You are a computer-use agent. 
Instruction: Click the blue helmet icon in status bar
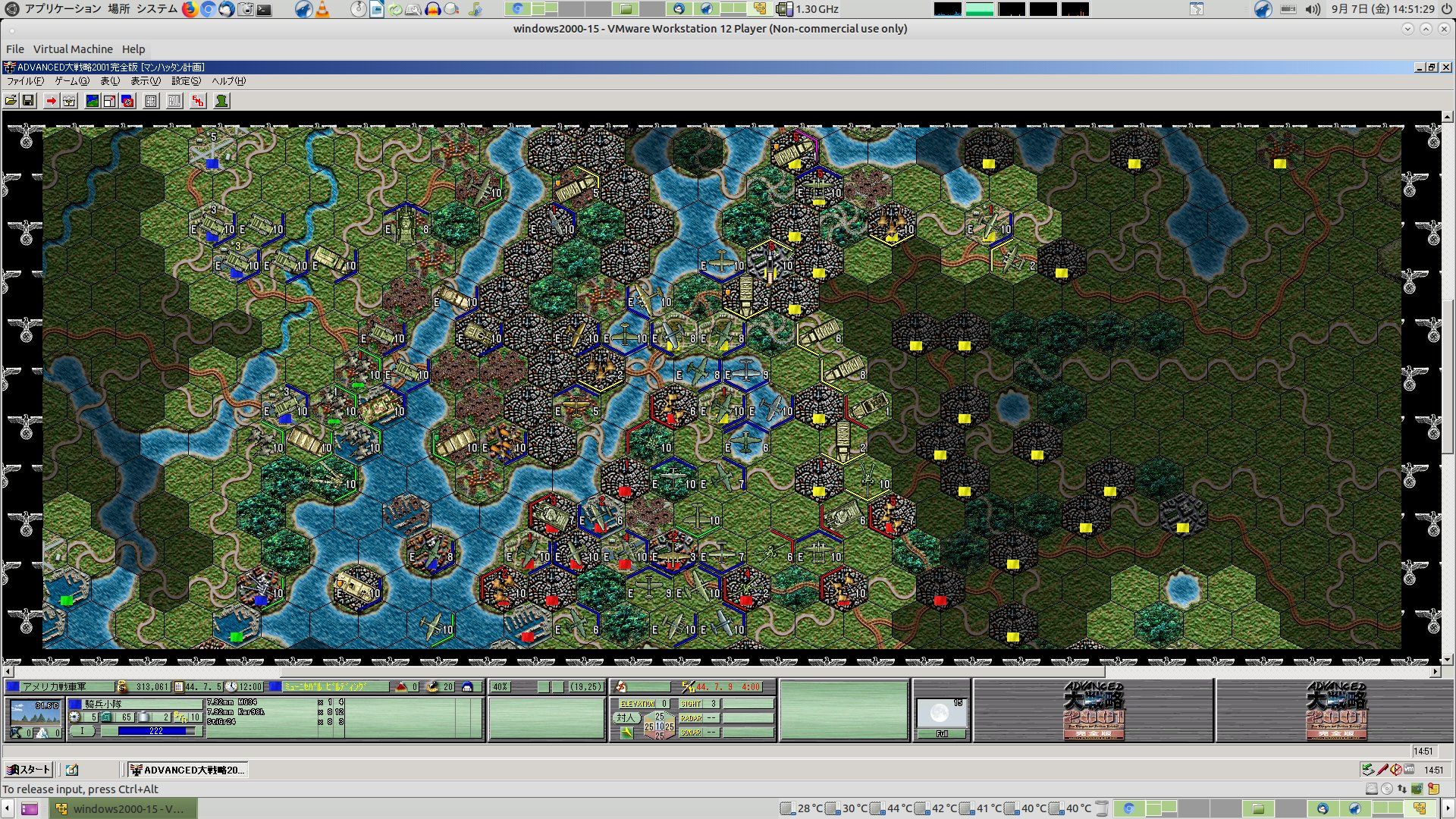coord(467,687)
